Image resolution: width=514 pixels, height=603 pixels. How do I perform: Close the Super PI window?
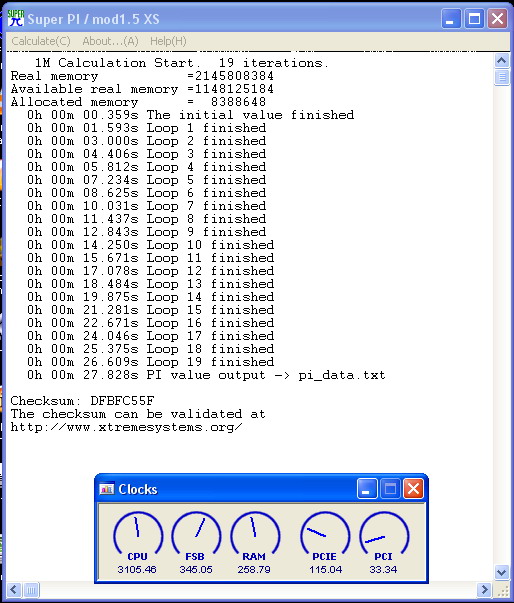pyautogui.click(x=497, y=18)
